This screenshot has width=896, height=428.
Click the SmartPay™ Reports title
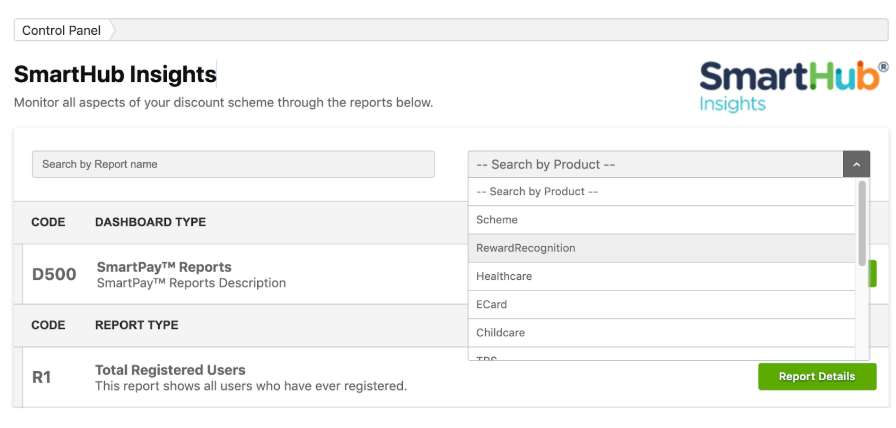pos(164,267)
